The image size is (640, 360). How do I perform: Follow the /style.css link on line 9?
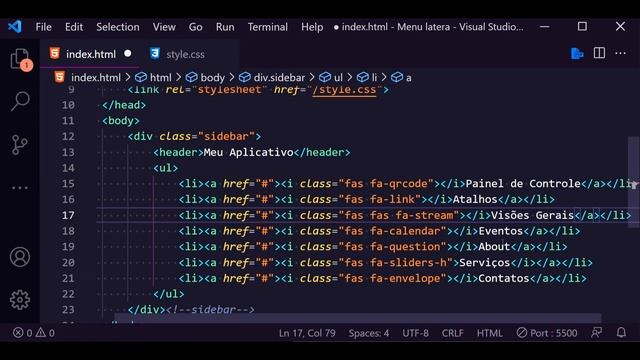tap(344, 89)
